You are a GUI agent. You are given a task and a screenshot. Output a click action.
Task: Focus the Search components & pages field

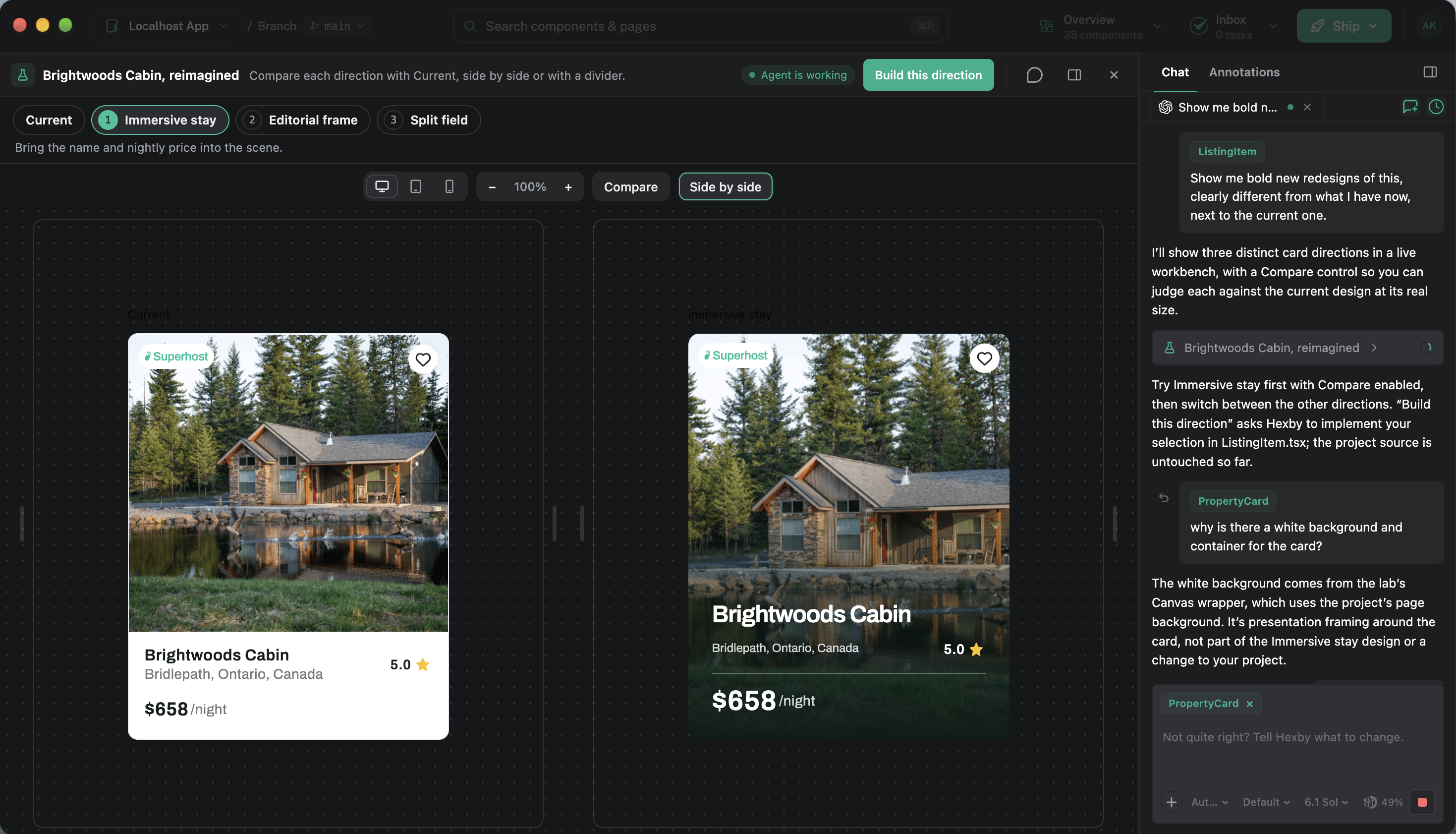coord(700,26)
